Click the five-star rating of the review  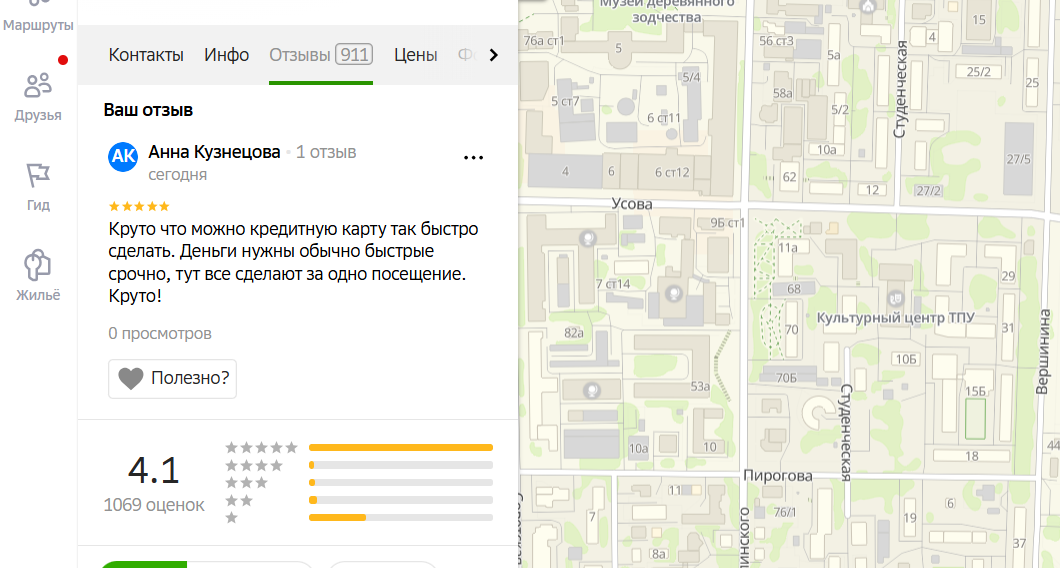click(x=139, y=206)
